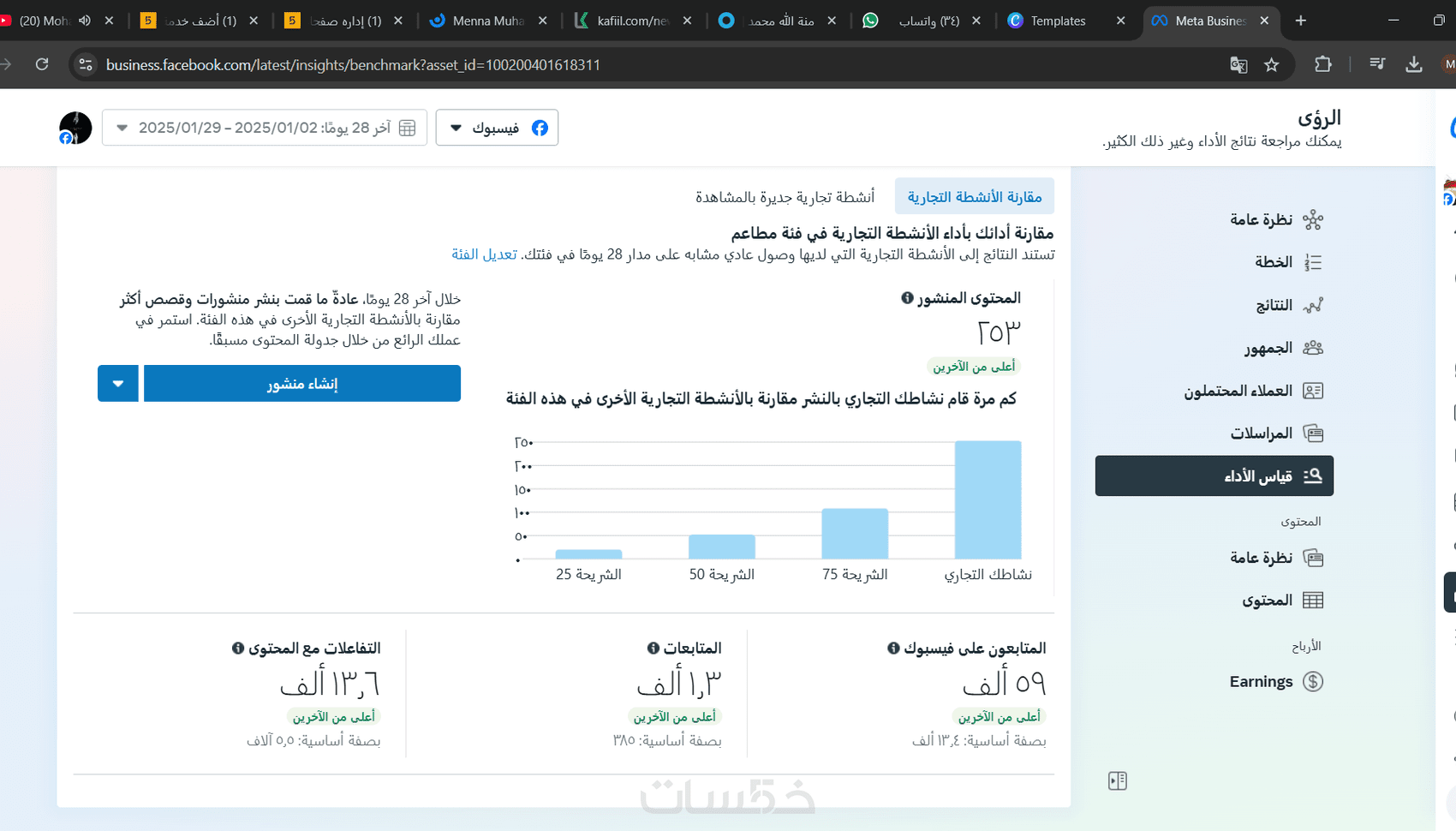The image size is (1456, 831).
Task: Open the Earnings dollar icon
Action: pyautogui.click(x=1313, y=682)
